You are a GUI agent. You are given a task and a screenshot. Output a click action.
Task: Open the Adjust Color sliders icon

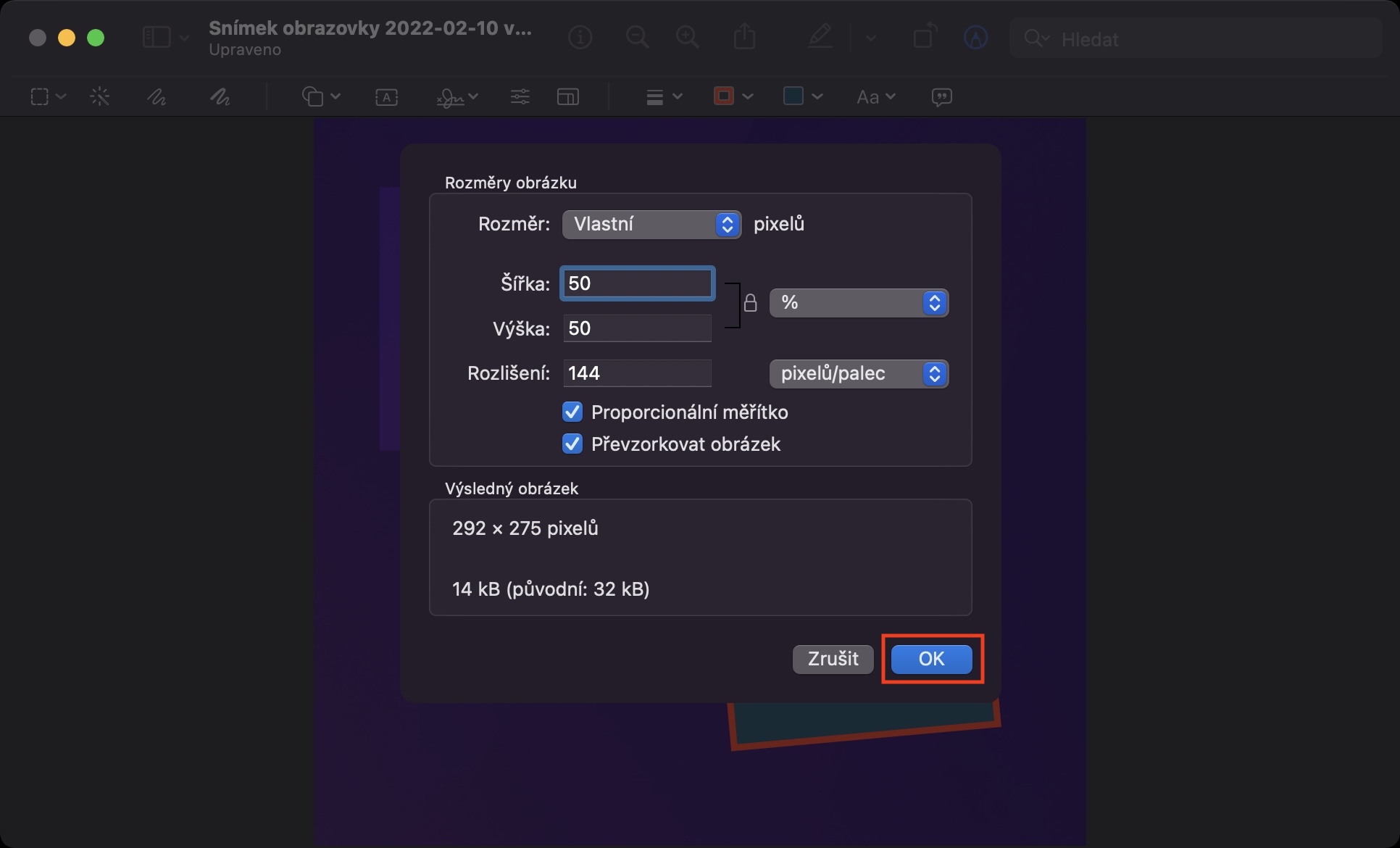(x=520, y=96)
